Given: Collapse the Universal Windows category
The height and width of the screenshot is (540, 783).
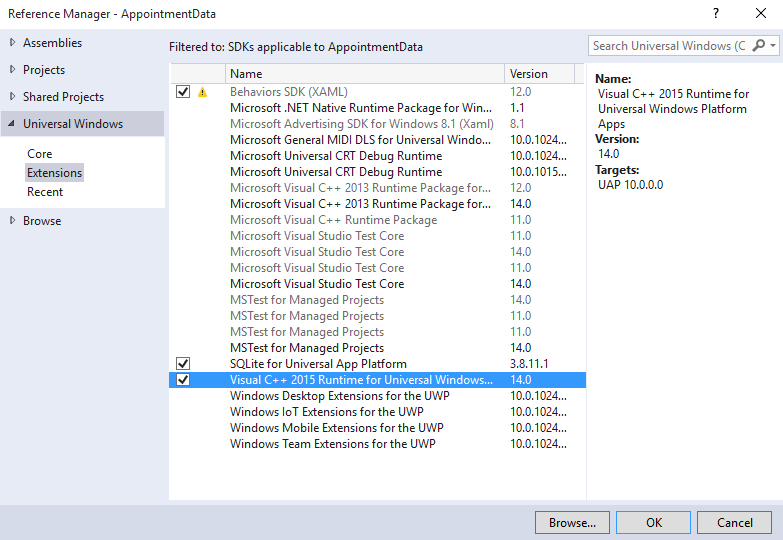Looking at the screenshot, I should pos(12,124).
